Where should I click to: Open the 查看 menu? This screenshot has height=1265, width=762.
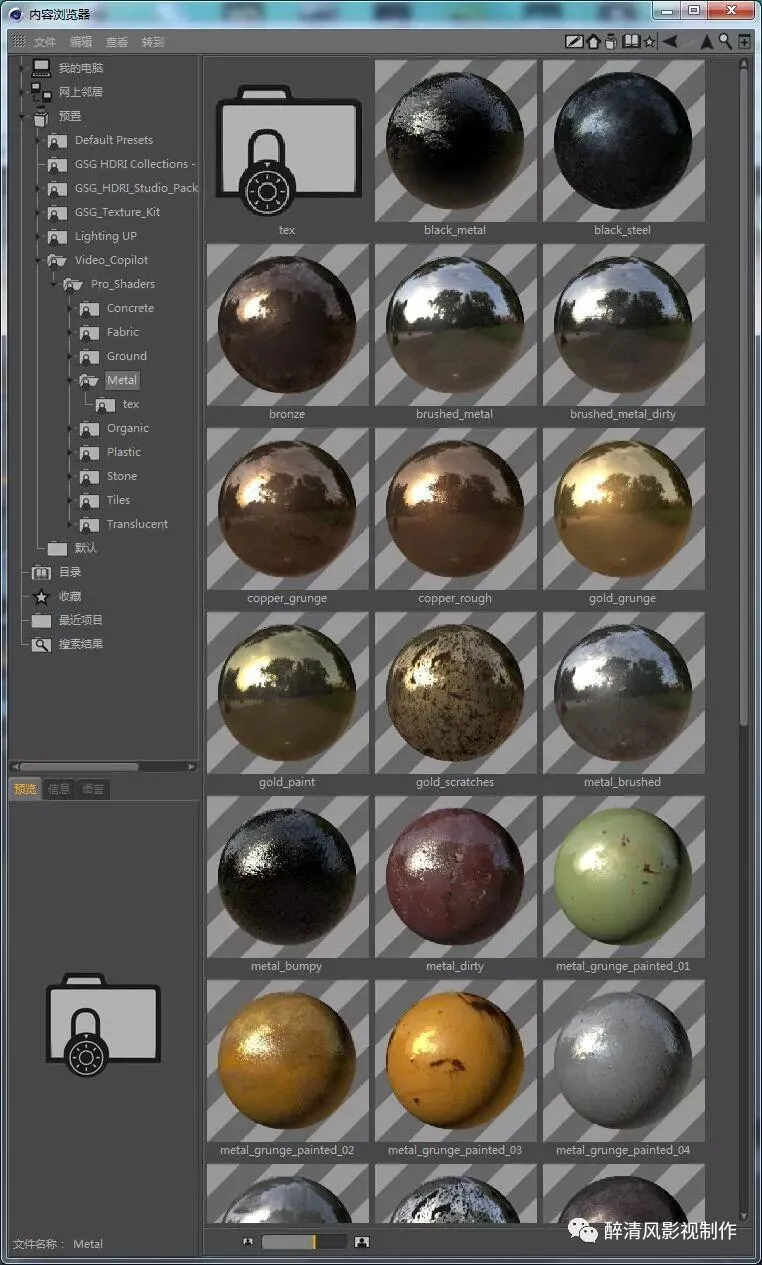pos(117,42)
